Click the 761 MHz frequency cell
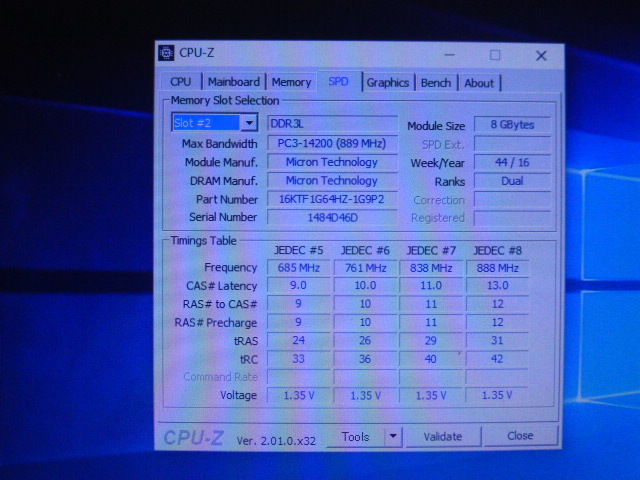Image resolution: width=640 pixels, height=480 pixels. (x=365, y=268)
